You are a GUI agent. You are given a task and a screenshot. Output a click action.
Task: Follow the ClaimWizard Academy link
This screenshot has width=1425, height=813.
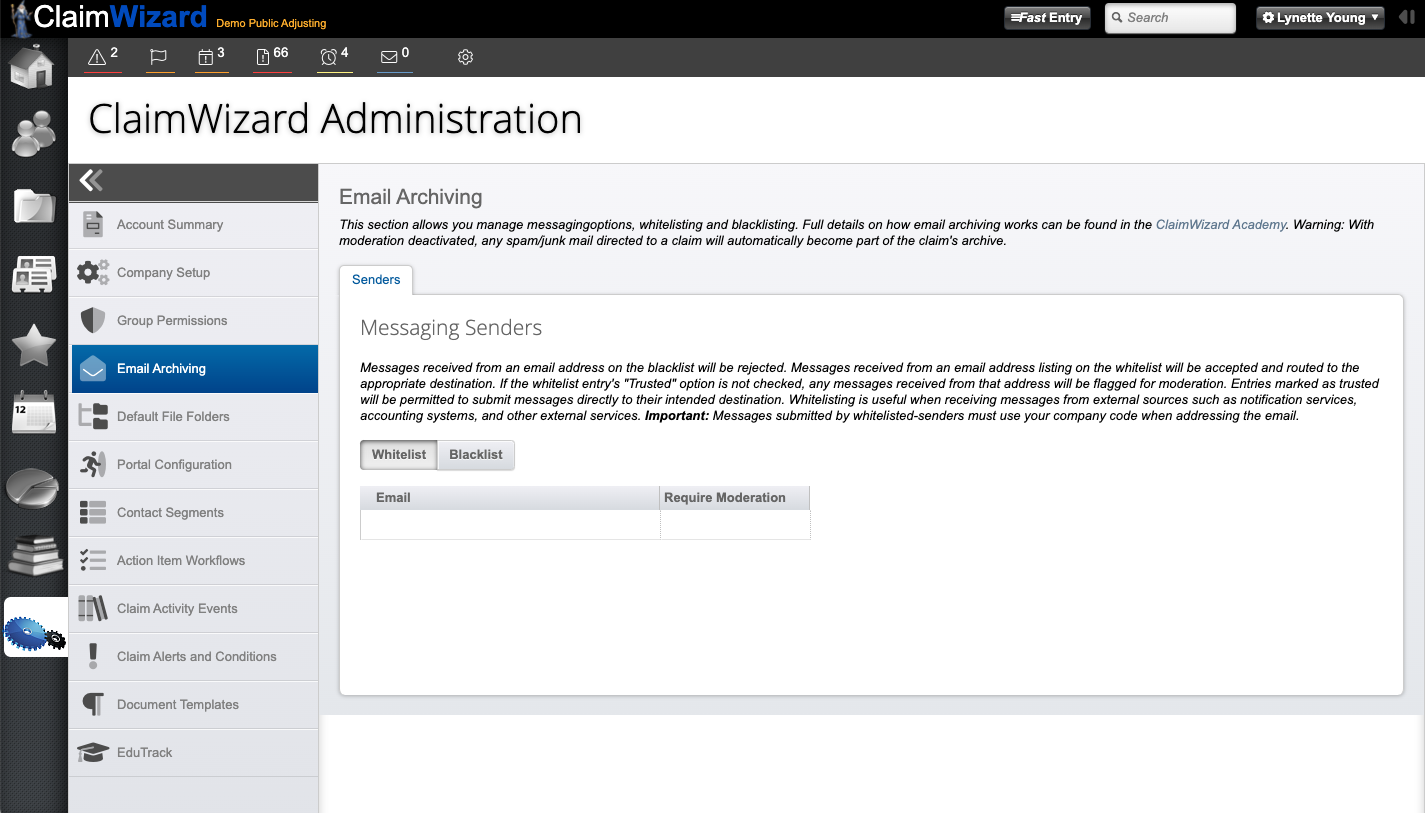pos(1220,225)
